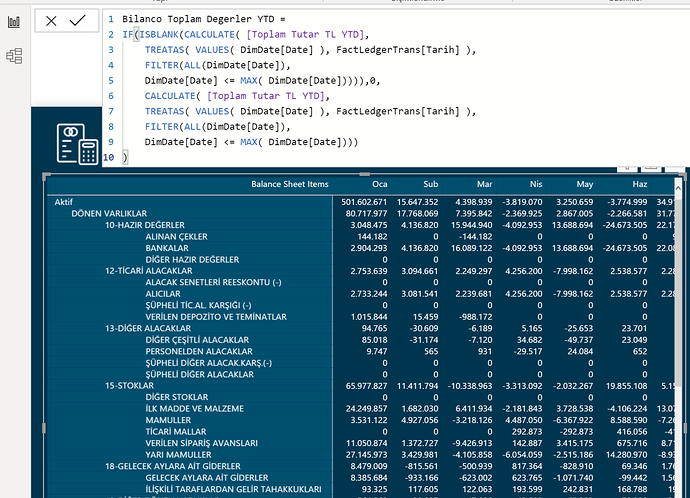This screenshot has width=690, height=498.
Task: Select the 'VERİLEN SİPARİŞ AVANSLARI' row
Action: 202,443
